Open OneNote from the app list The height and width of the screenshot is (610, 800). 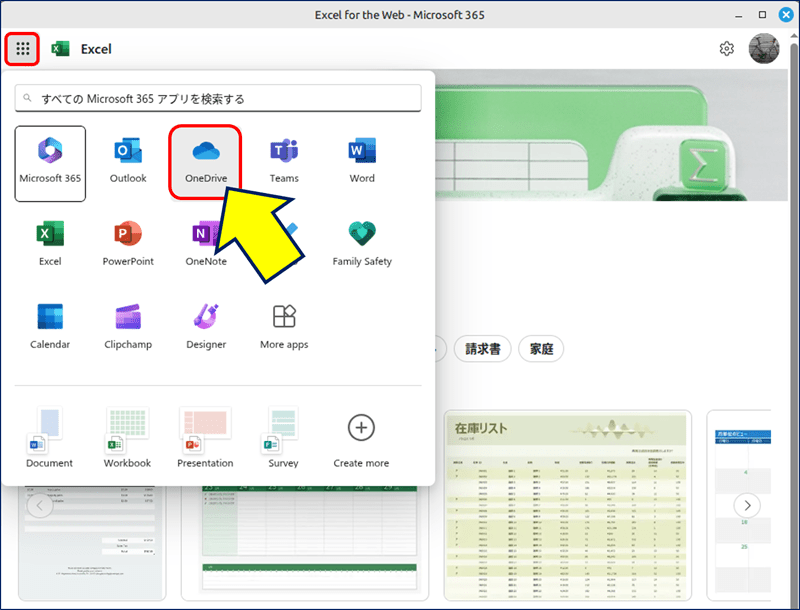pyautogui.click(x=206, y=244)
